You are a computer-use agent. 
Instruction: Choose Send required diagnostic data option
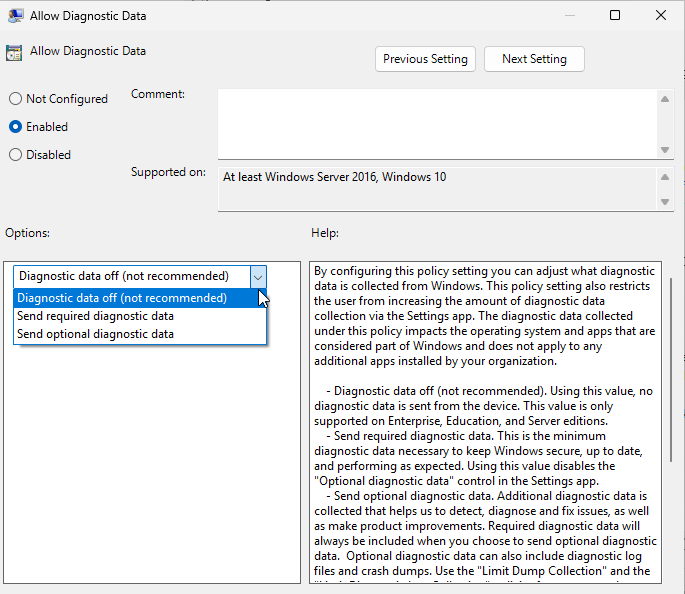[140, 316]
